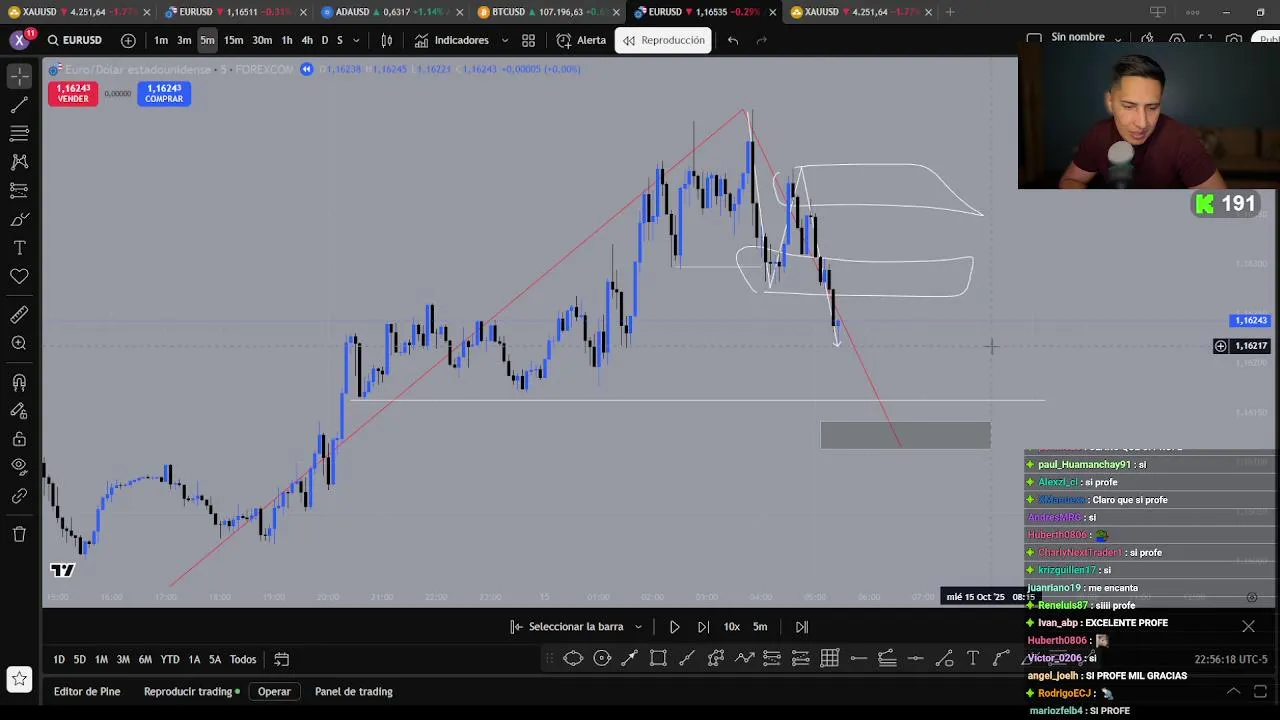Toggle stay in drawing mode pencil-lock
Image resolution: width=1280 pixels, height=720 pixels.
tap(19, 410)
